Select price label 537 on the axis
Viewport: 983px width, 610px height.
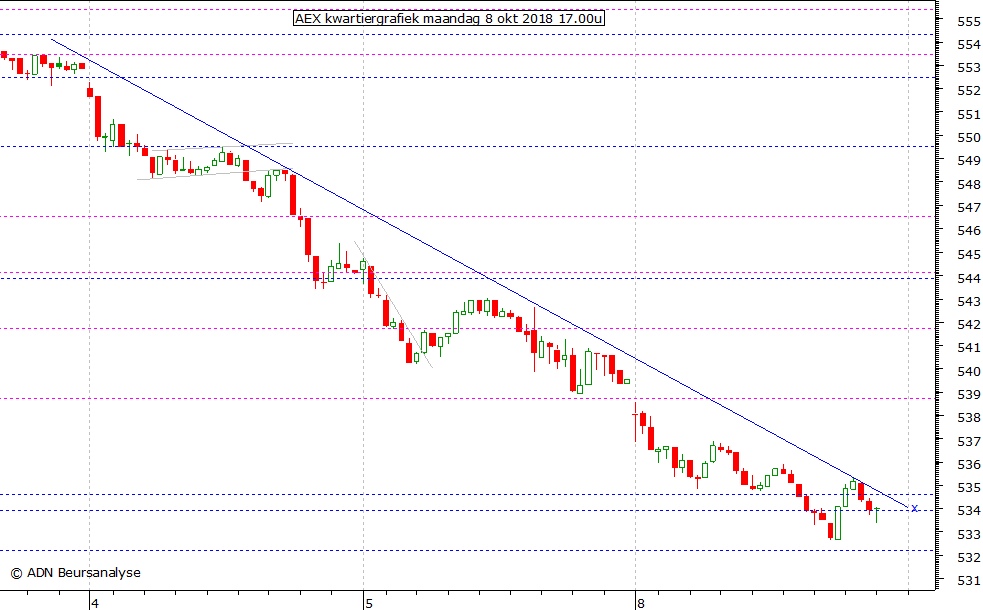(x=969, y=441)
